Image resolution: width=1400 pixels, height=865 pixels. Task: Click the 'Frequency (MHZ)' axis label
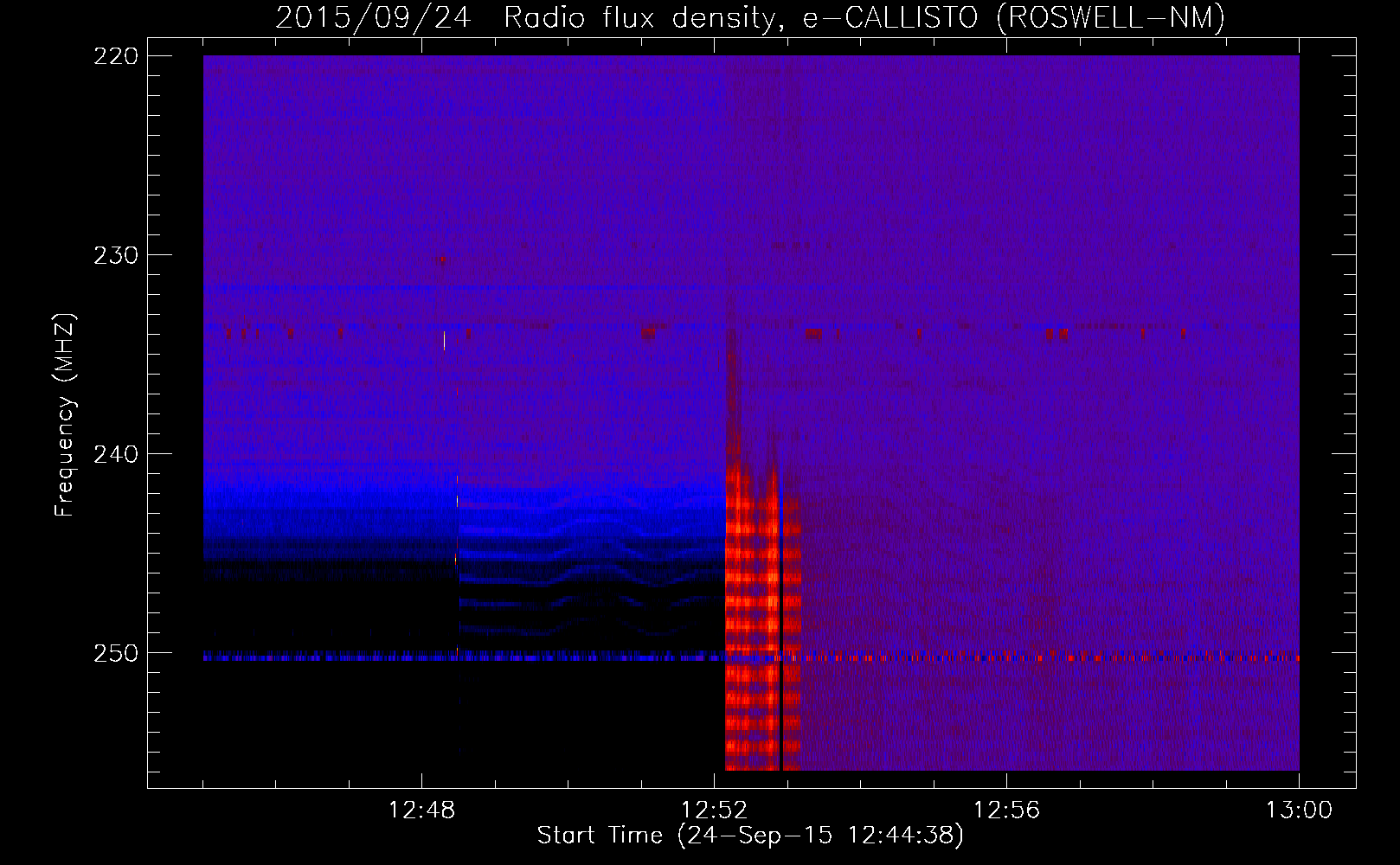click(x=65, y=414)
